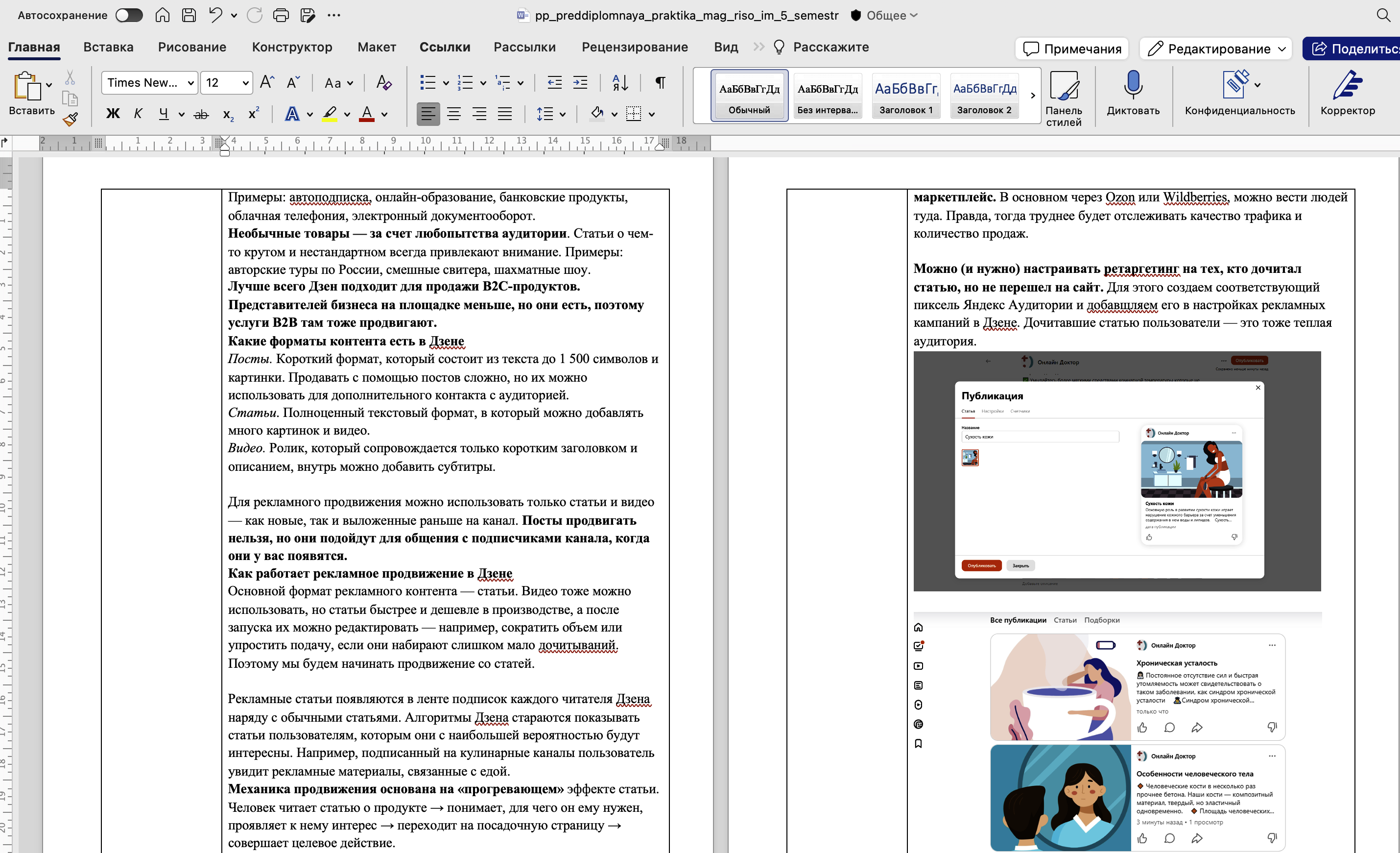Click the Shading paint bucket icon

tap(596, 114)
